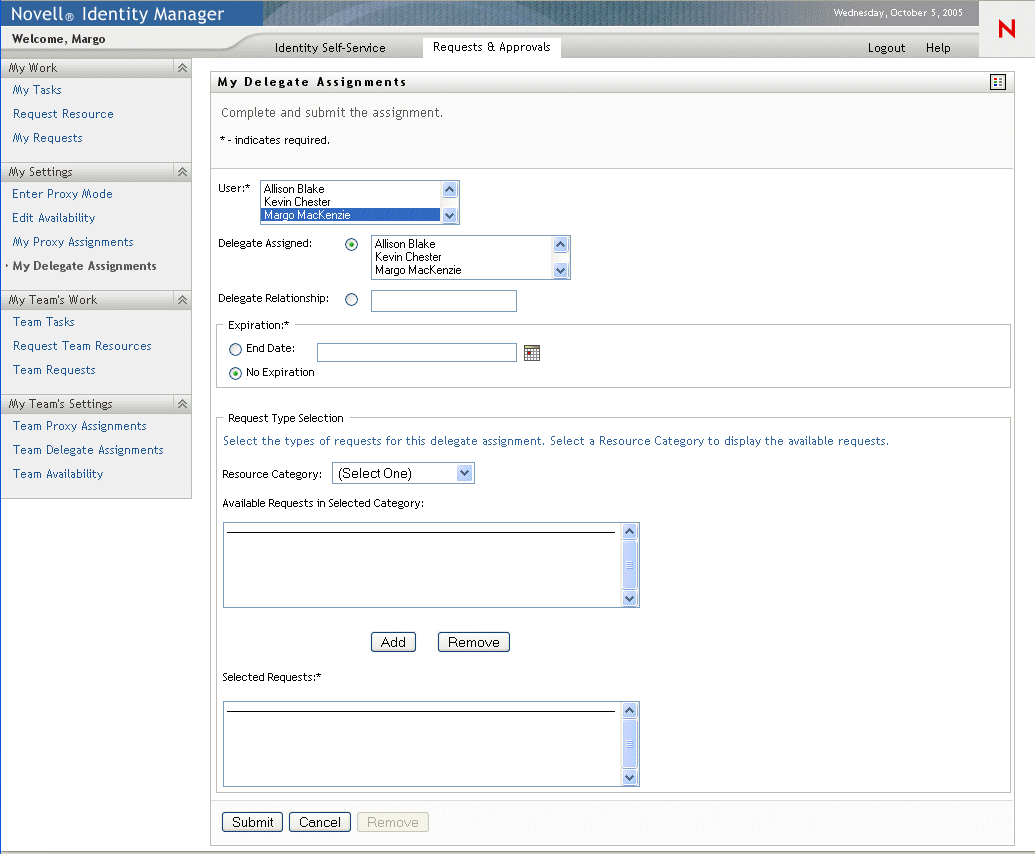Select Allison Blake in User list
Image resolution: width=1035 pixels, height=854 pixels.
click(x=351, y=189)
